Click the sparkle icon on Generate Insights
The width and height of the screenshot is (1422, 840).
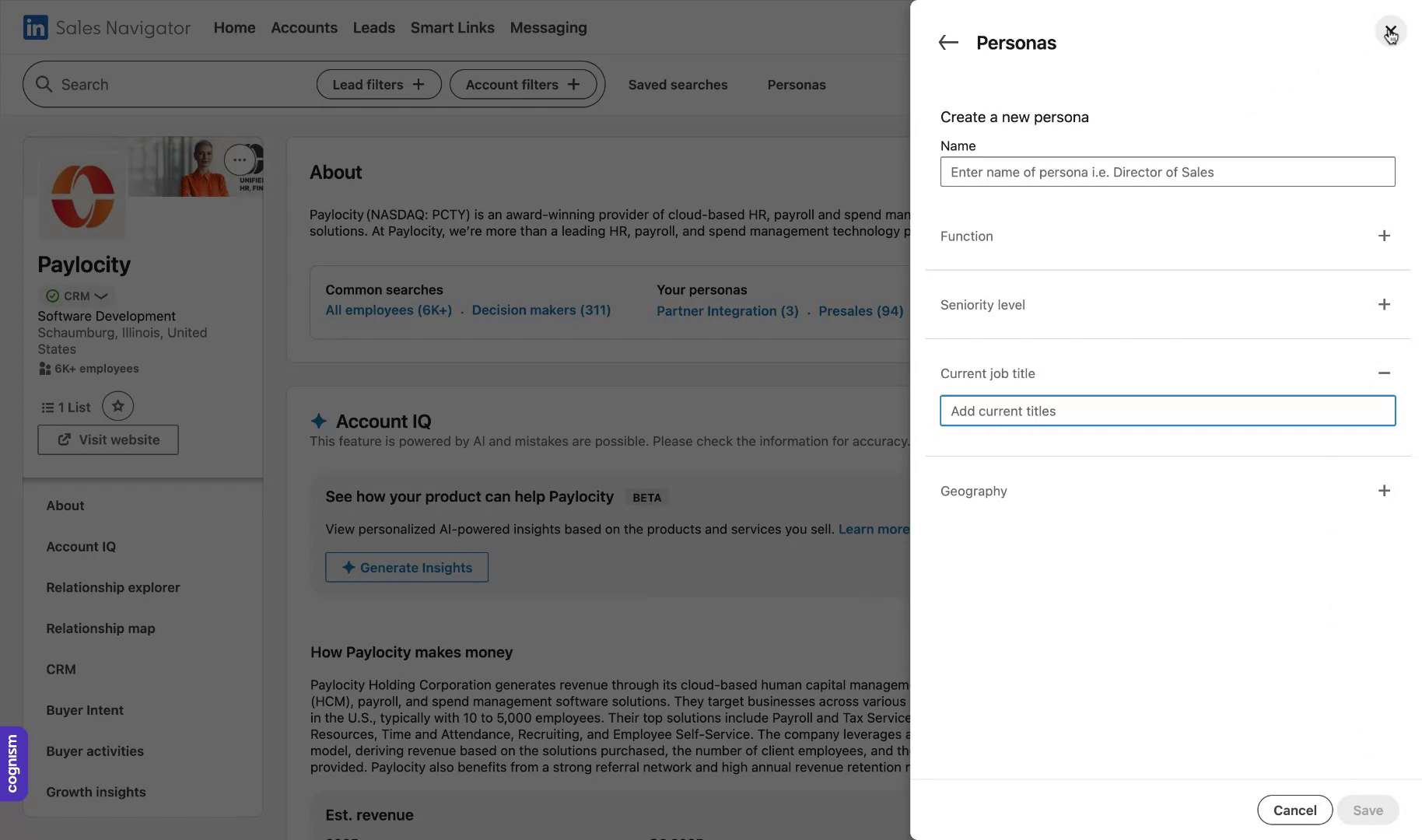click(348, 567)
